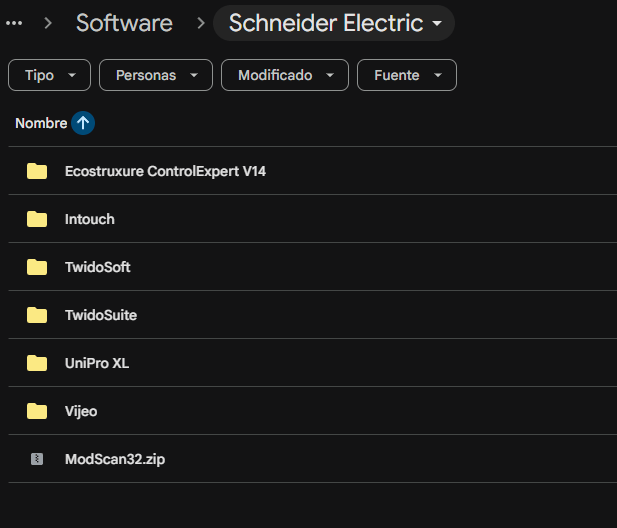Select the TwidoSuite folder name

(101, 315)
